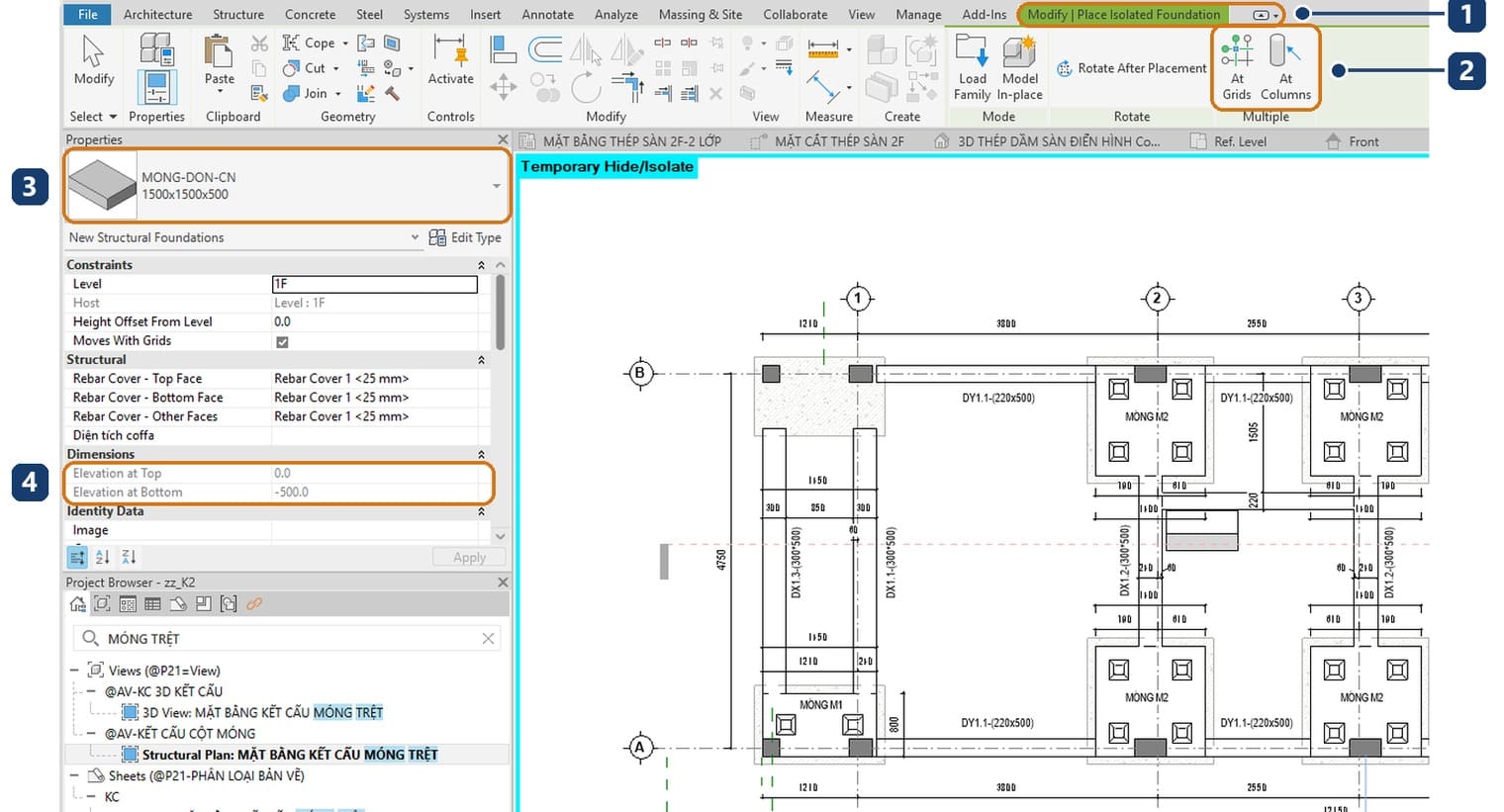This screenshot has width=1504, height=812.
Task: Open the Massing & Site ribbon tab
Action: click(700, 14)
